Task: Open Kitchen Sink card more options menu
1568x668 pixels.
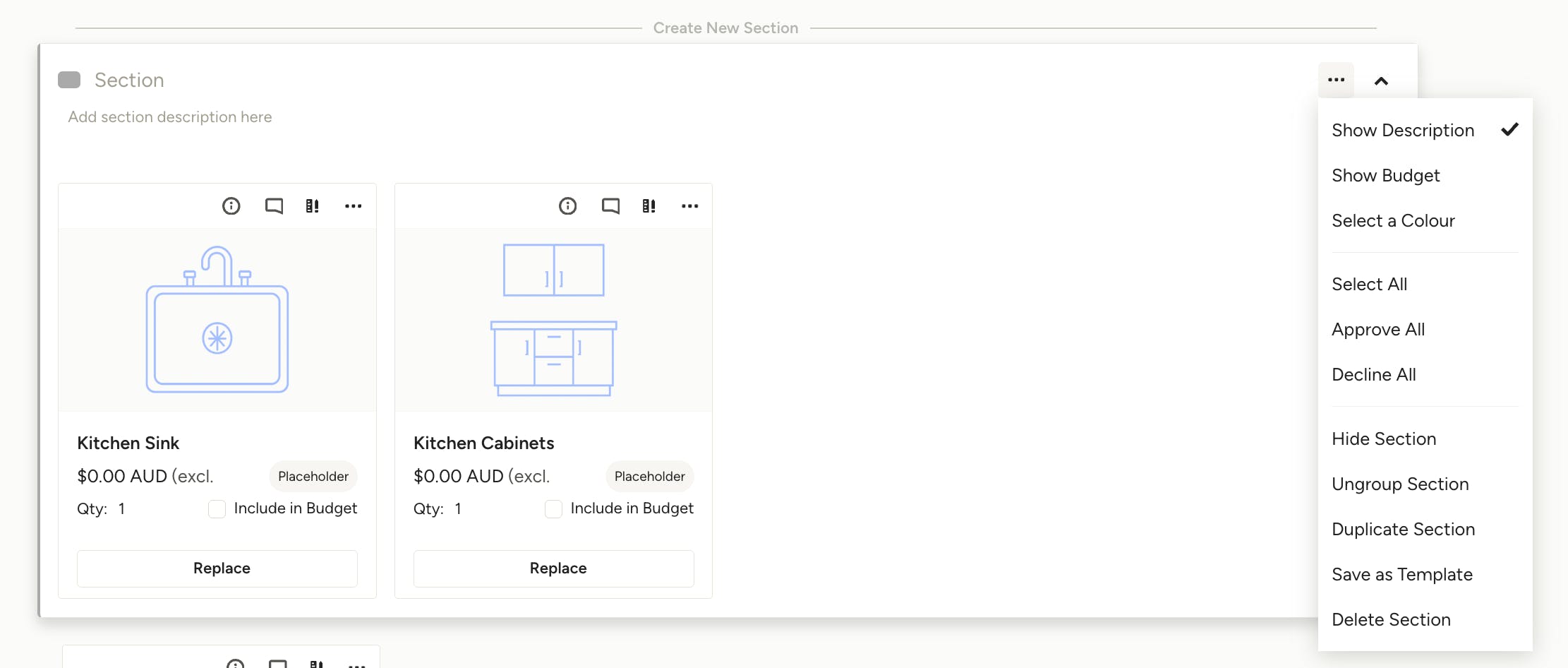Action: tap(353, 206)
